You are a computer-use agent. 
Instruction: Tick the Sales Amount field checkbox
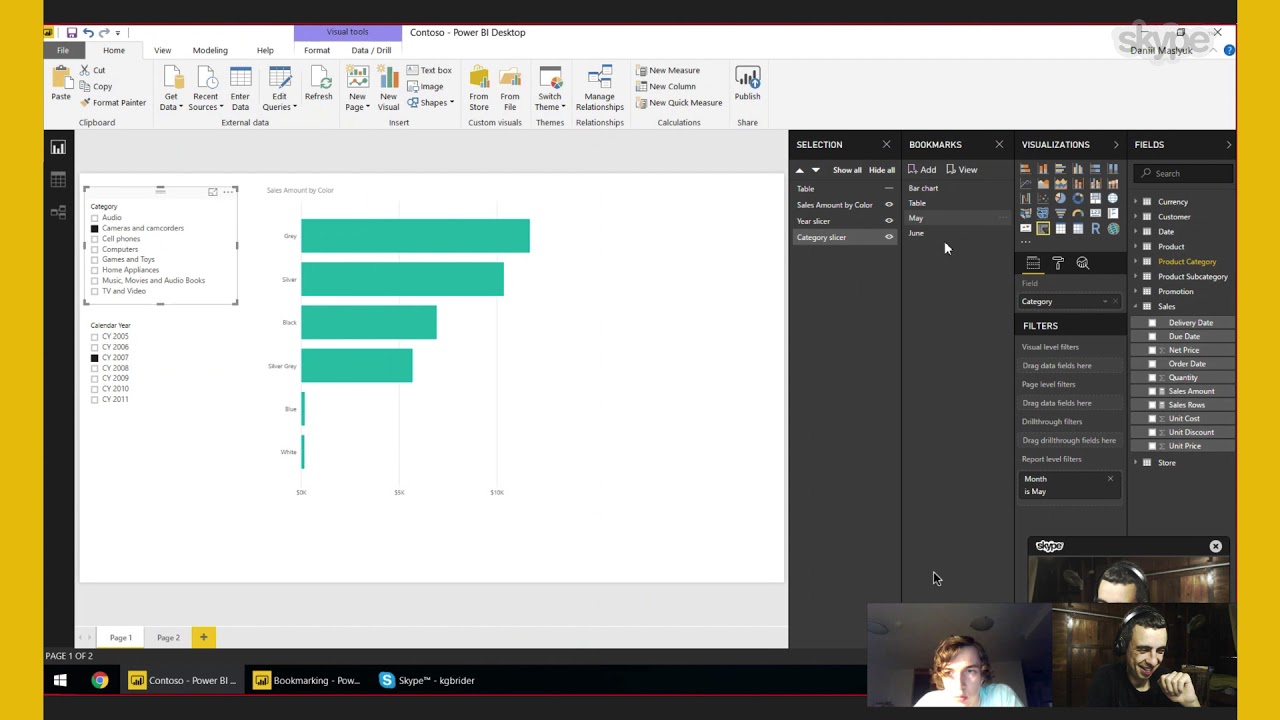click(x=1152, y=391)
